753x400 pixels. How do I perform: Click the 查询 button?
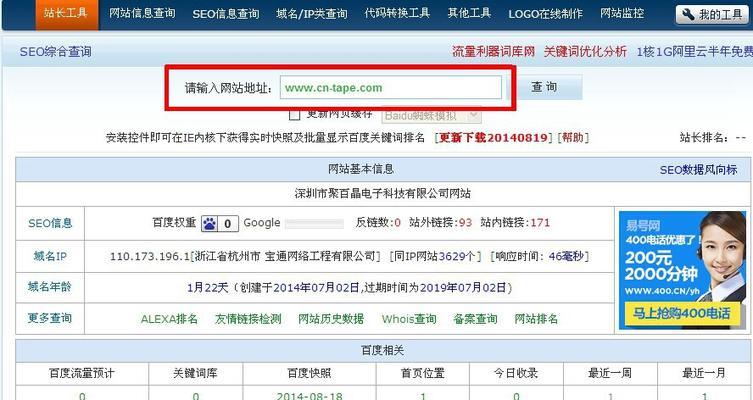tap(545, 87)
